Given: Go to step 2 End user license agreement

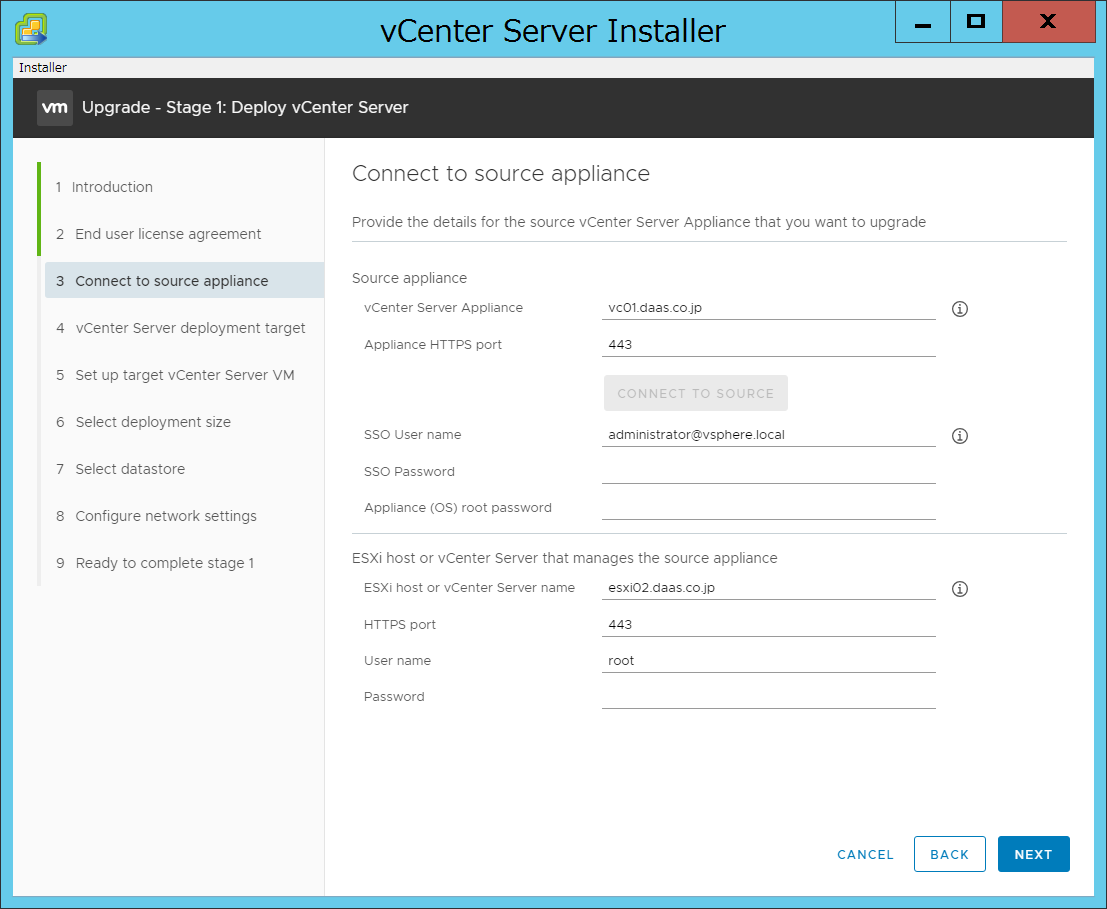Looking at the screenshot, I should 158,234.
